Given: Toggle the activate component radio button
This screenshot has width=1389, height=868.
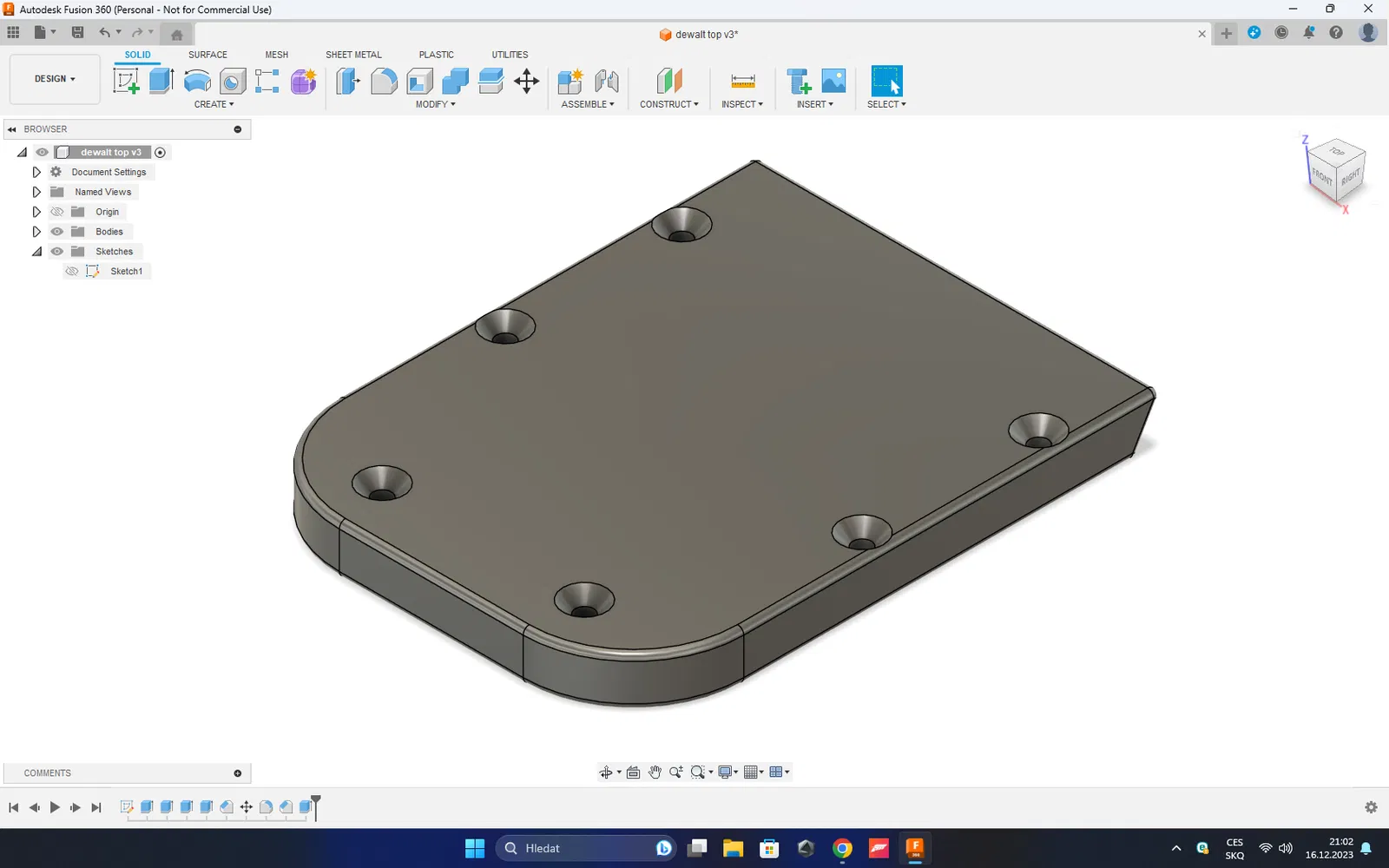Looking at the screenshot, I should tap(160, 153).
